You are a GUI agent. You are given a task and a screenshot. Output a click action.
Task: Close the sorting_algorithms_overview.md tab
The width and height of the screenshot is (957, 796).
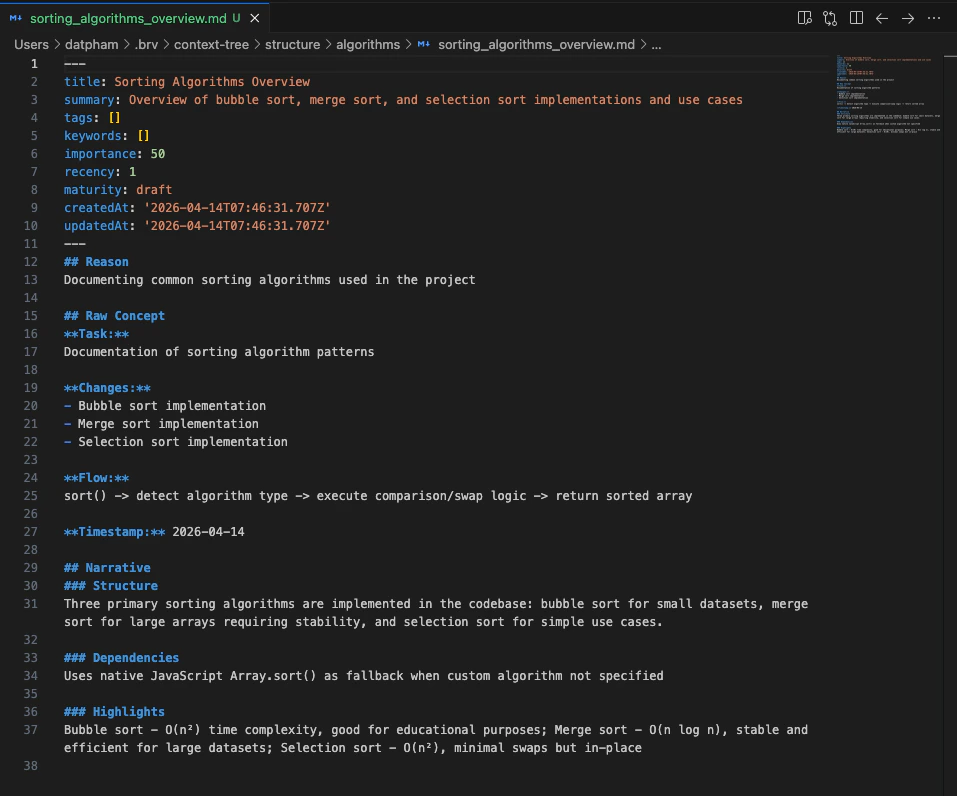click(x=253, y=17)
